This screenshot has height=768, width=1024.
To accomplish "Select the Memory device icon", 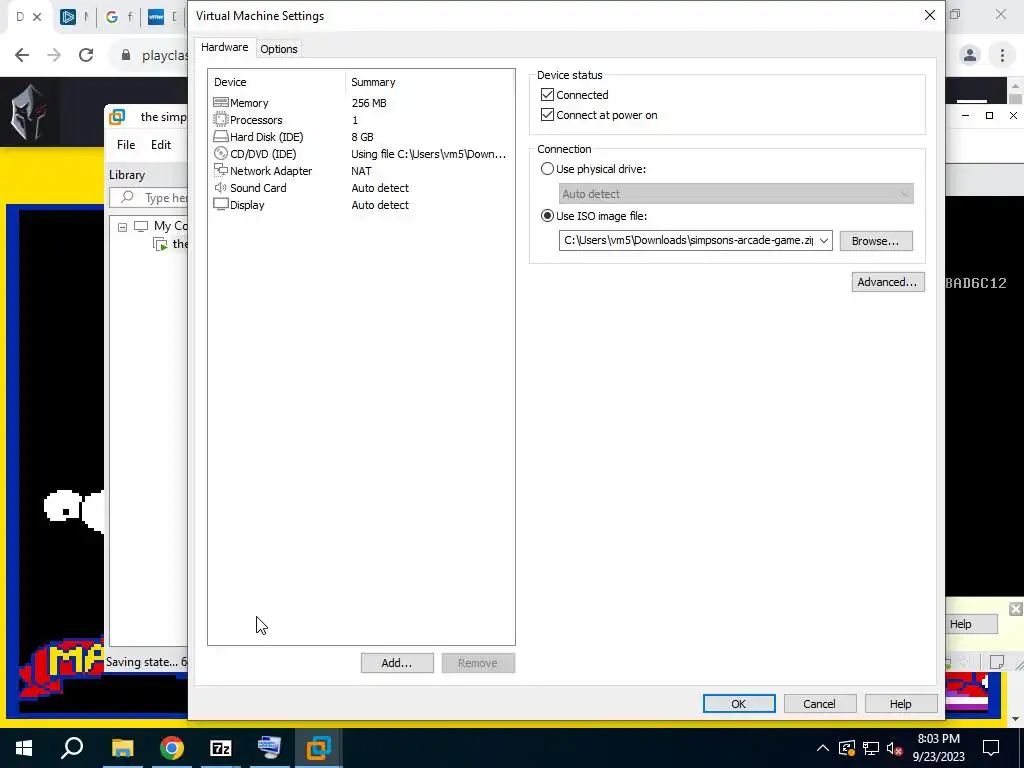I will pos(221,103).
